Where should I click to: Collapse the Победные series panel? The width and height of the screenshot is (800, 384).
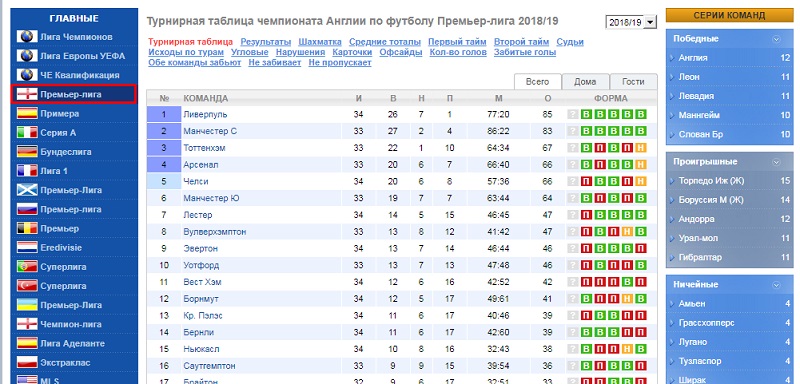pyautogui.click(x=777, y=39)
